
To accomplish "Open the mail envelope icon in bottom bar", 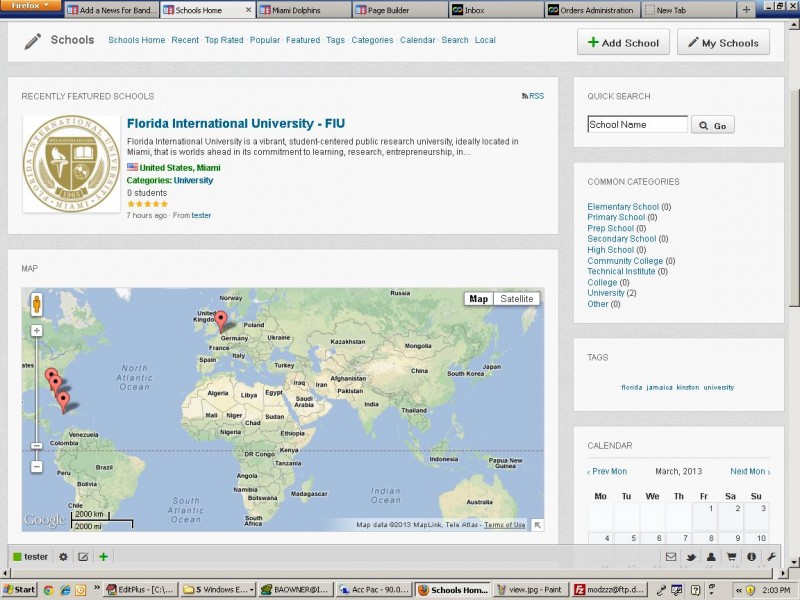I will click(x=671, y=557).
